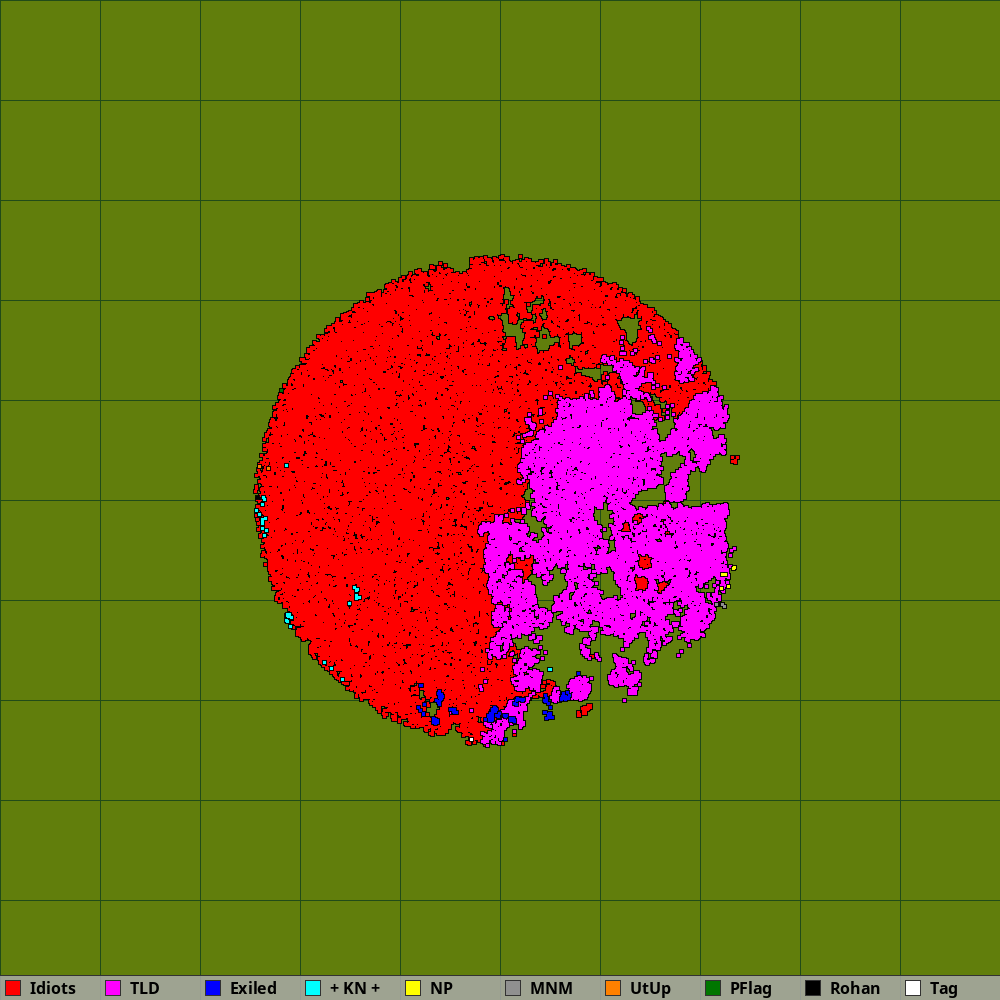
Task: Select the TLD text in the legend
Action: coord(144,988)
